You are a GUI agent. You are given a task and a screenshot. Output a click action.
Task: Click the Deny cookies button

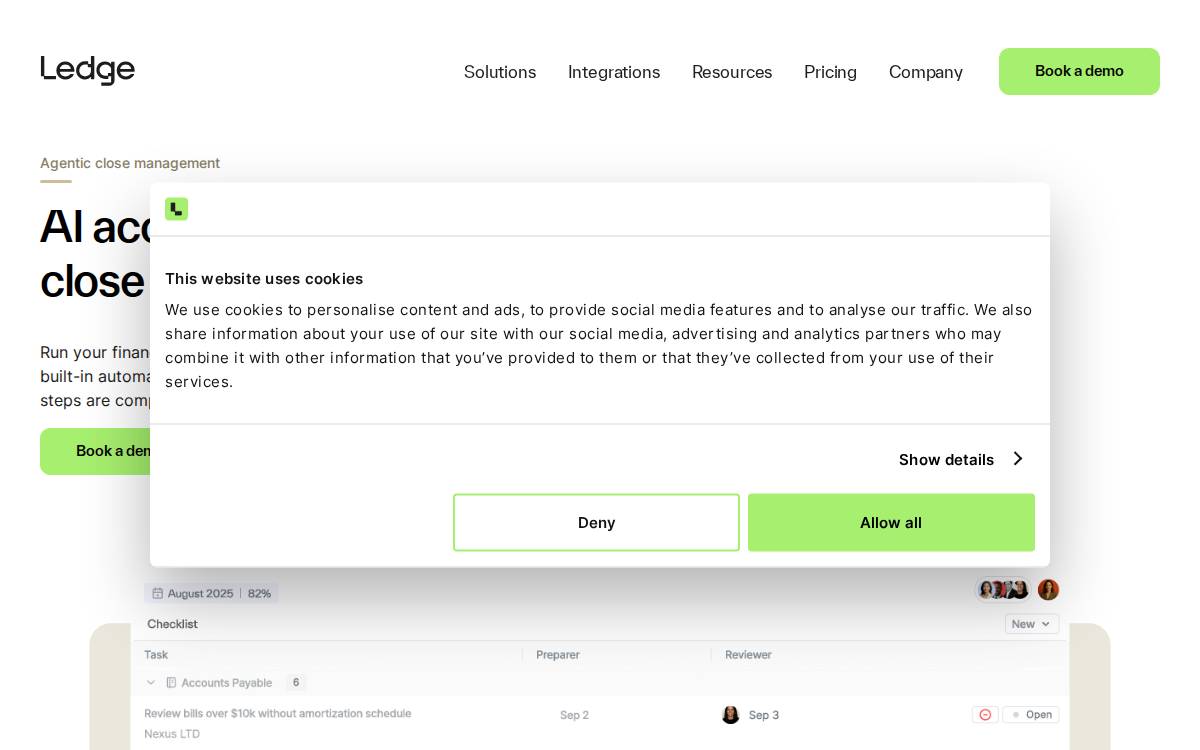[x=596, y=522]
